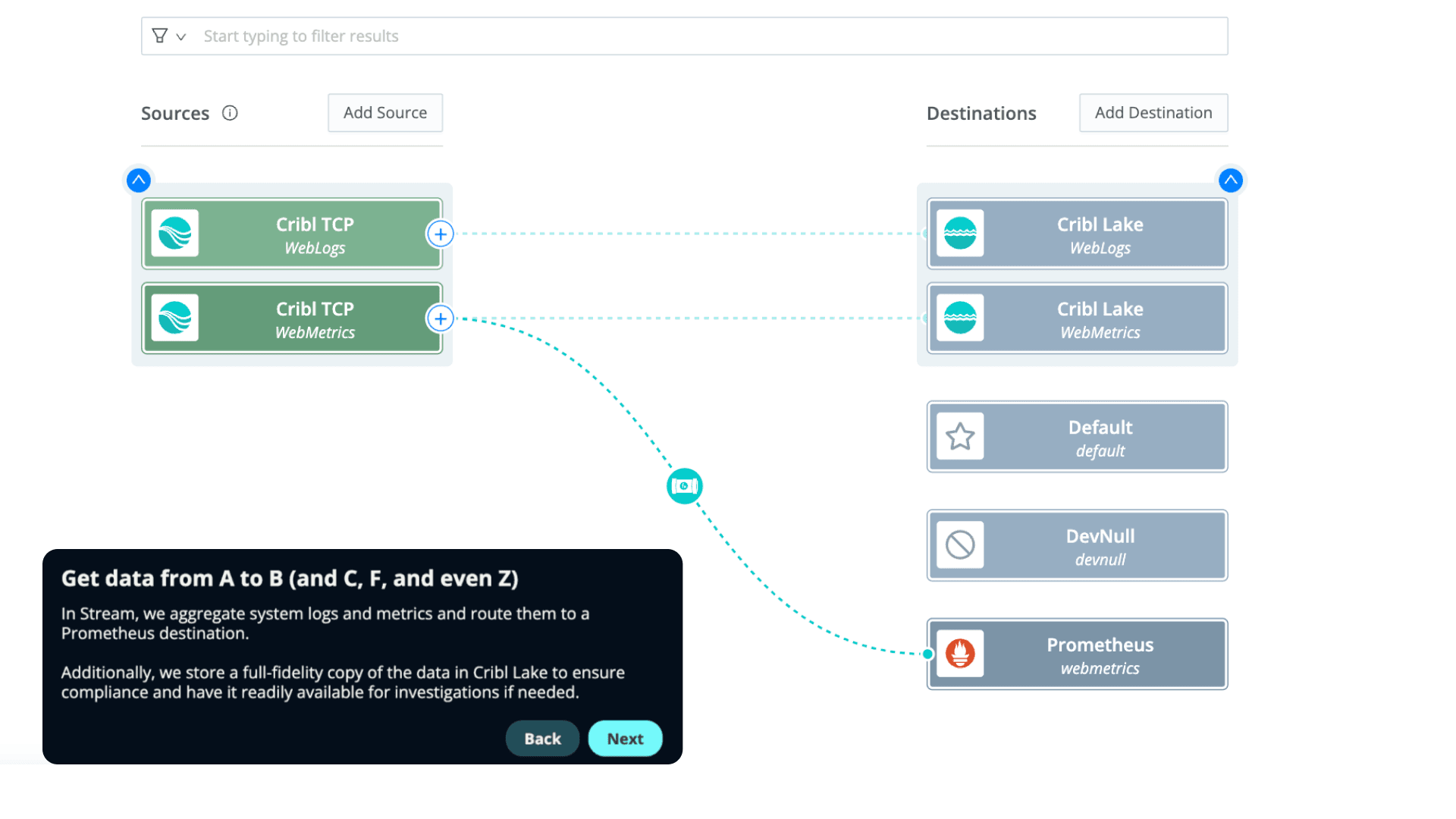Click the Add Source button

(x=384, y=112)
